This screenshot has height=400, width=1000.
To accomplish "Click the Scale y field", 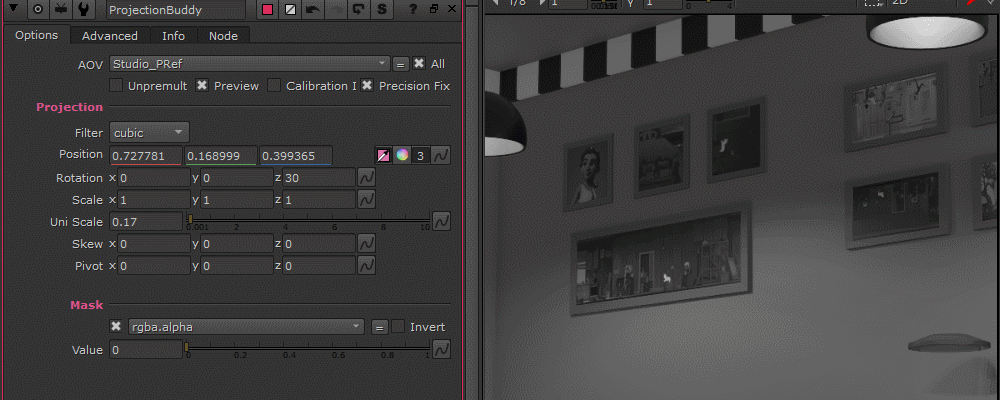I will click(x=237, y=200).
